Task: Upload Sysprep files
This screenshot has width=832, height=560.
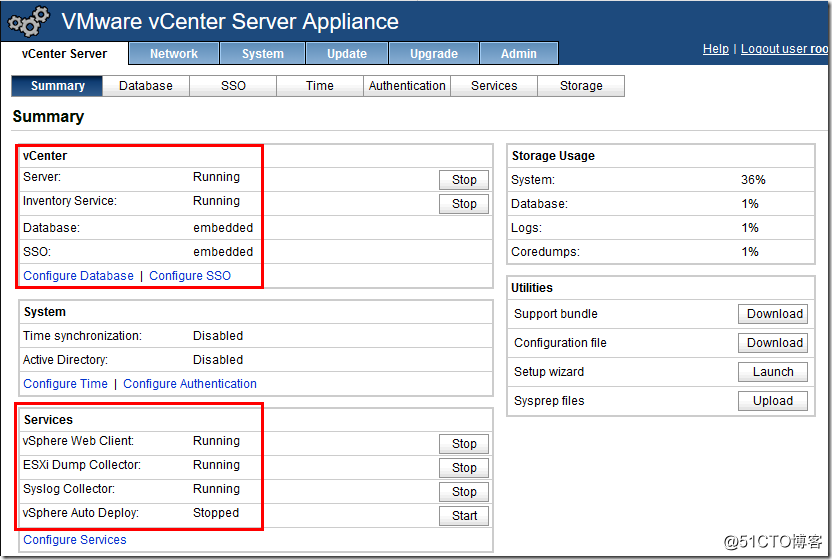Action: click(x=773, y=401)
